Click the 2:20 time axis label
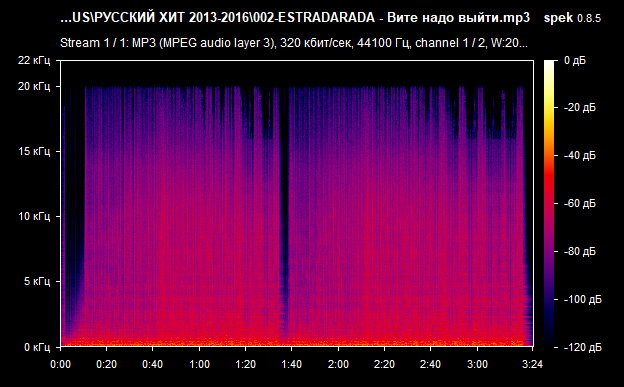 click(x=384, y=364)
